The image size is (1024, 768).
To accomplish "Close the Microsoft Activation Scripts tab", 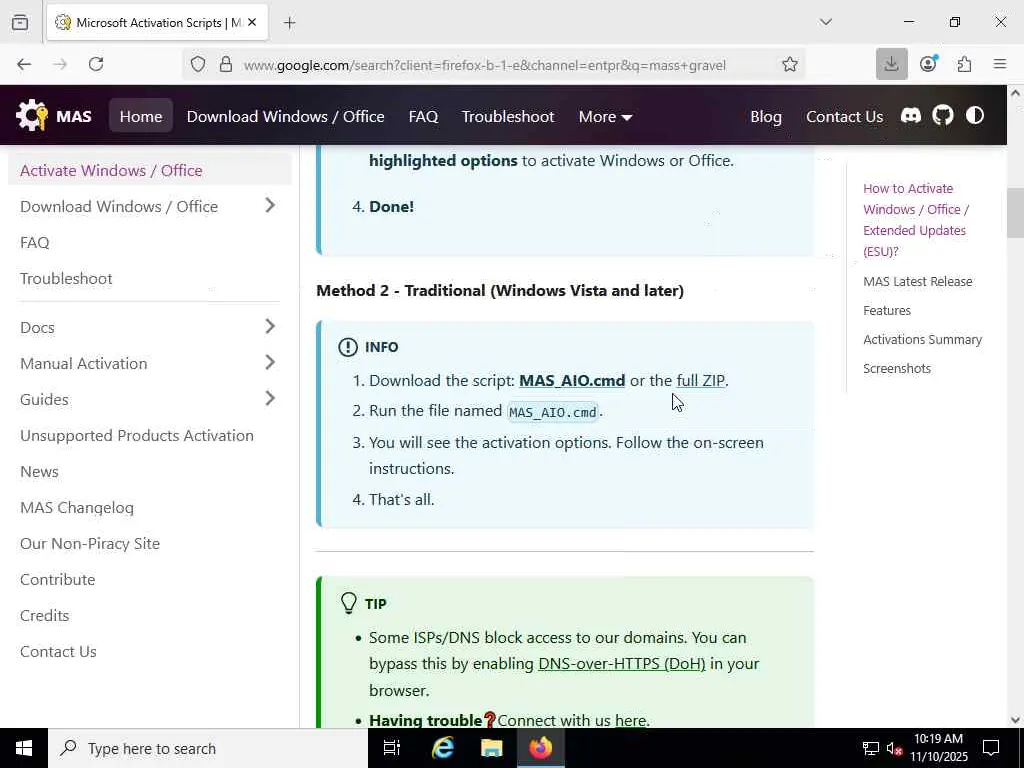I will 253,22.
